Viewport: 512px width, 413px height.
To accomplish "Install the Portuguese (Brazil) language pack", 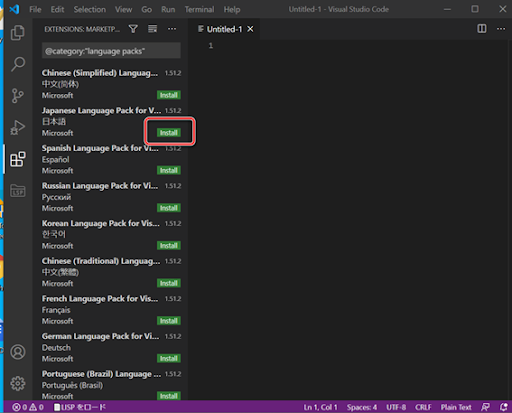I will [169, 396].
